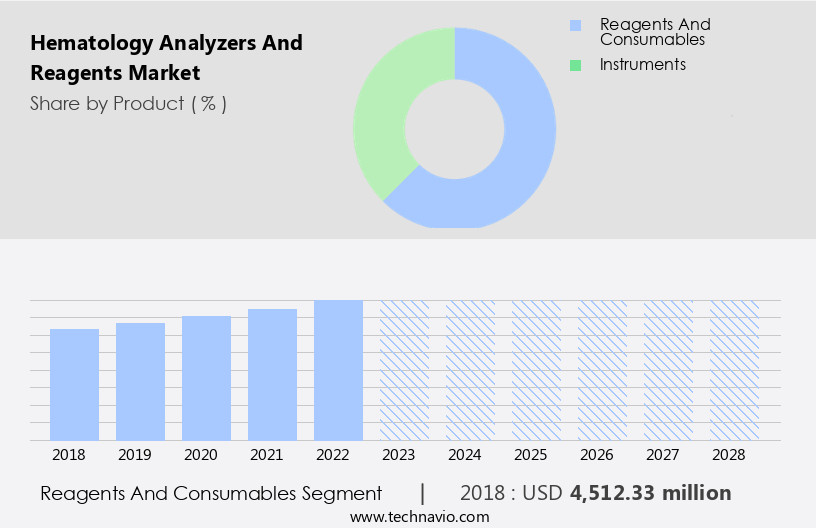
Task: Click the green Instruments legend swatch
Action: 575,65
